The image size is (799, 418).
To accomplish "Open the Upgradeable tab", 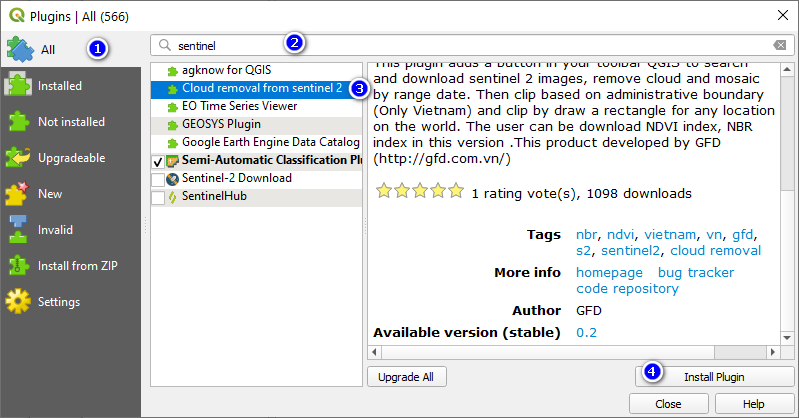I will [x=71, y=158].
